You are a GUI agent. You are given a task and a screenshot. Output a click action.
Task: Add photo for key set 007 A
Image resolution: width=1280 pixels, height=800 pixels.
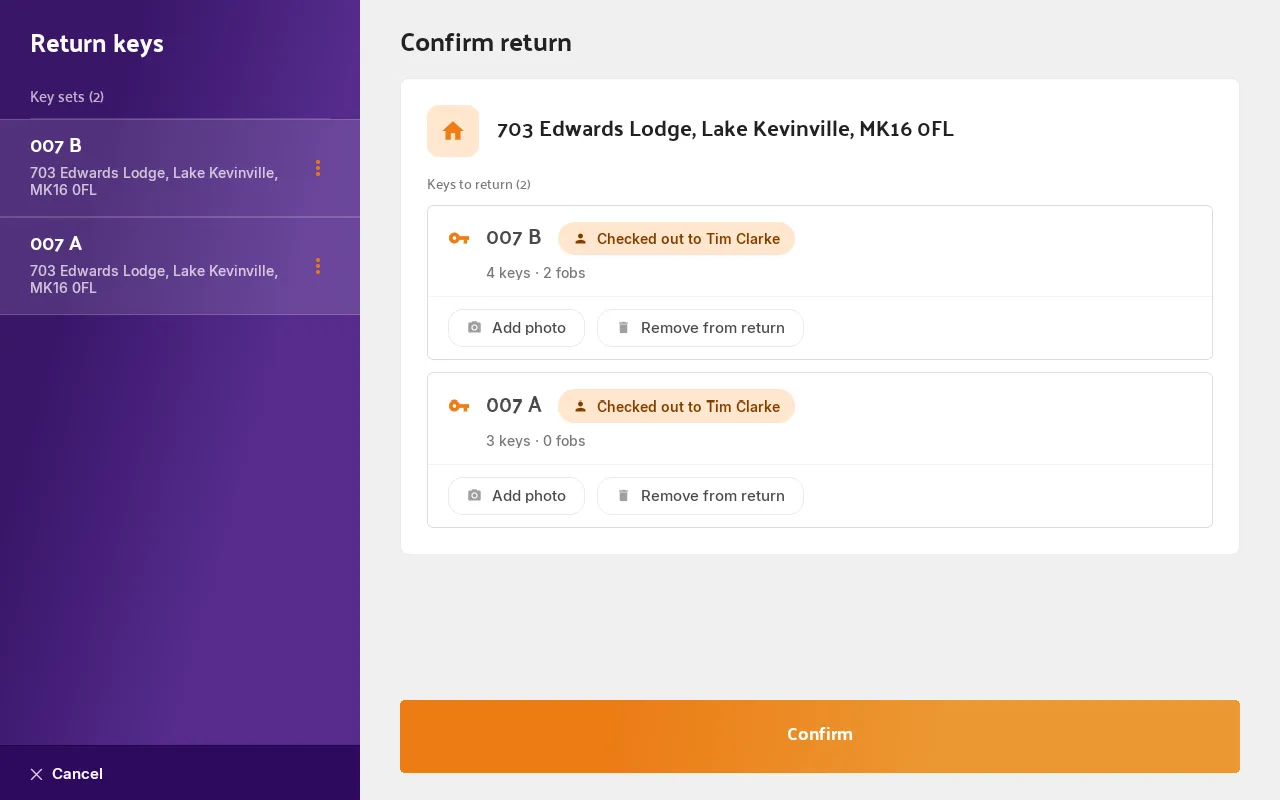pos(516,496)
